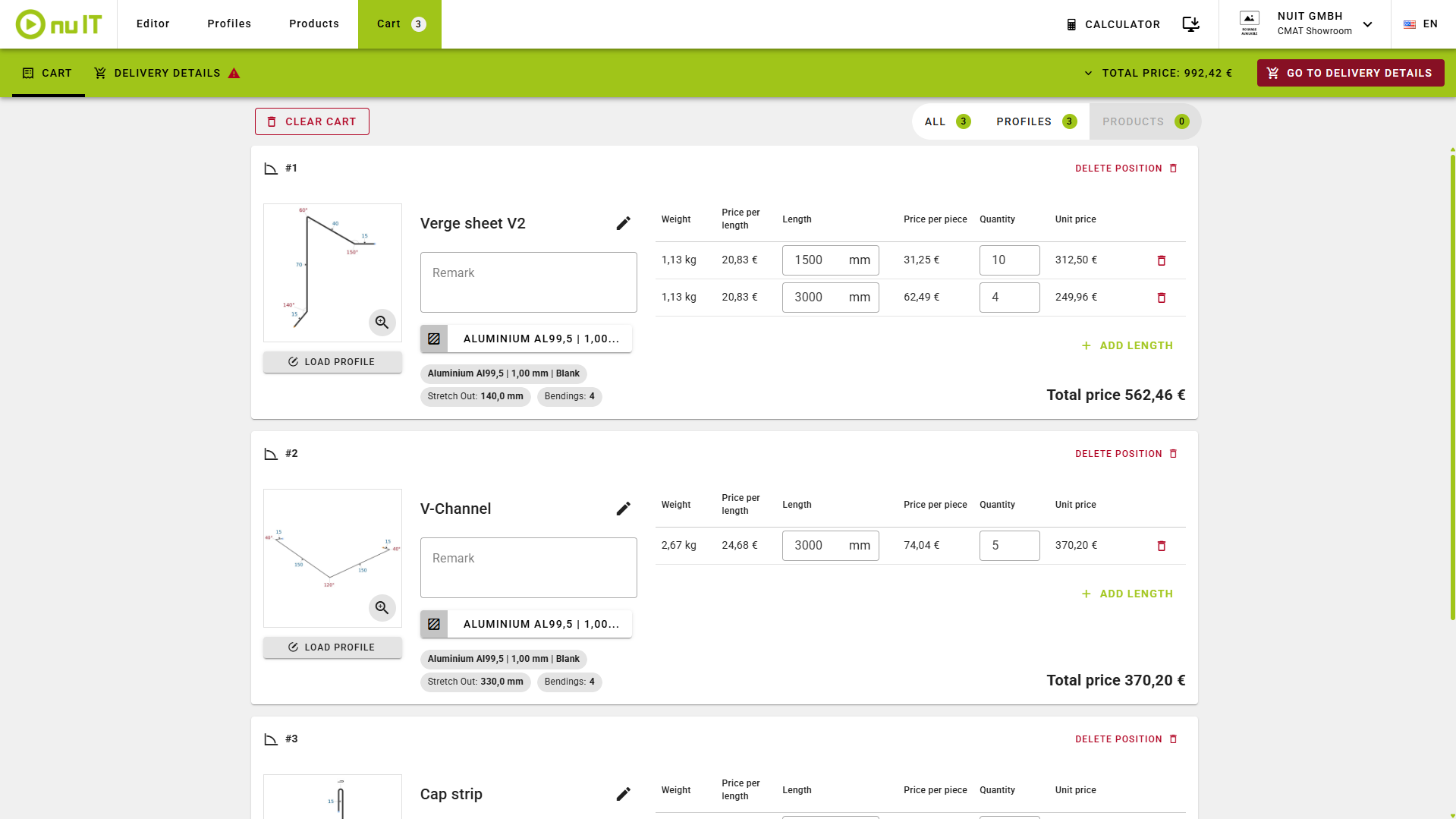Click the install/download desktop icon
Image resolution: width=1456 pixels, height=819 pixels.
(1191, 24)
